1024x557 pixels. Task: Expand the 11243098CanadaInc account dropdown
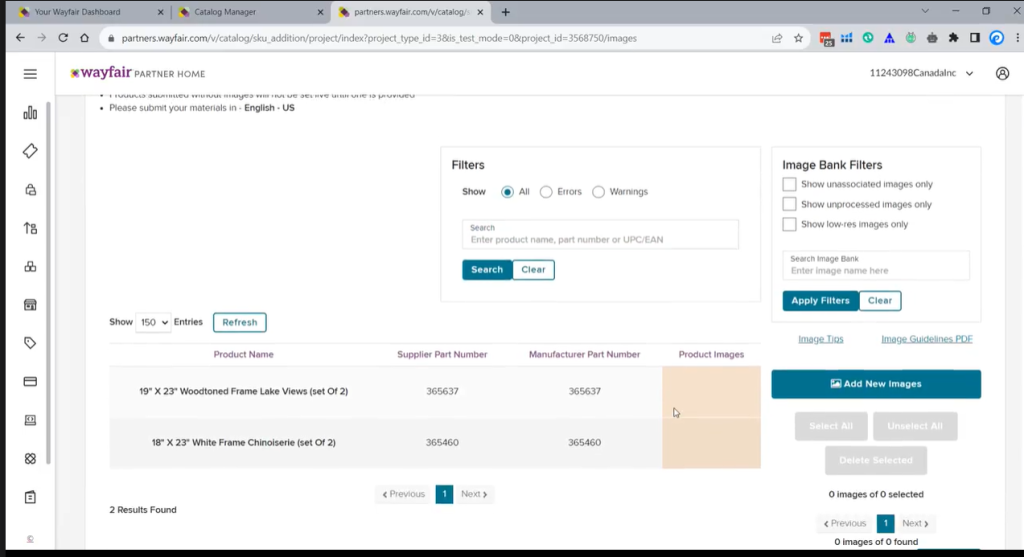pyautogui.click(x=921, y=73)
